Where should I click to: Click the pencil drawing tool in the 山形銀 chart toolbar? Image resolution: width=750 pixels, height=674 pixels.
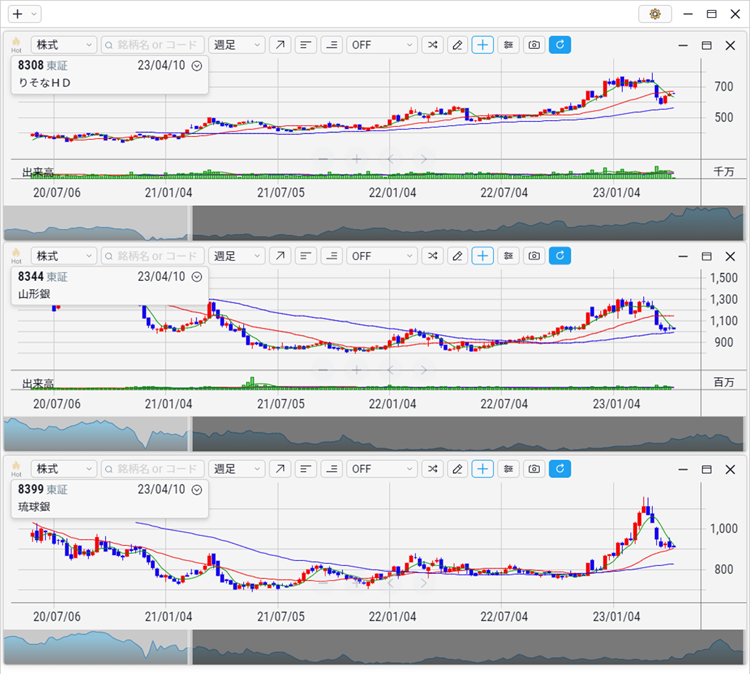click(x=457, y=256)
